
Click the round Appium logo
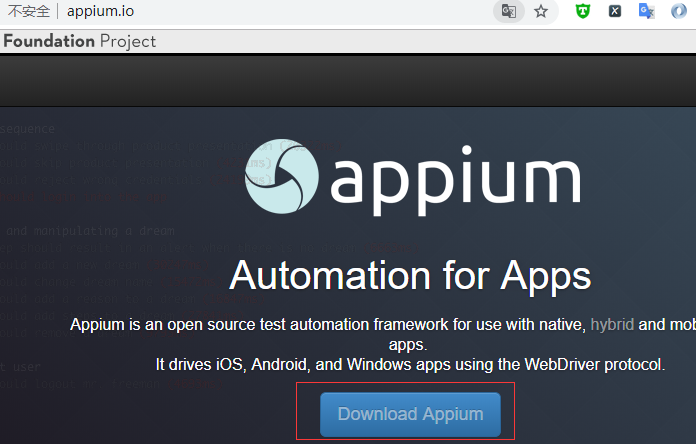click(x=281, y=177)
